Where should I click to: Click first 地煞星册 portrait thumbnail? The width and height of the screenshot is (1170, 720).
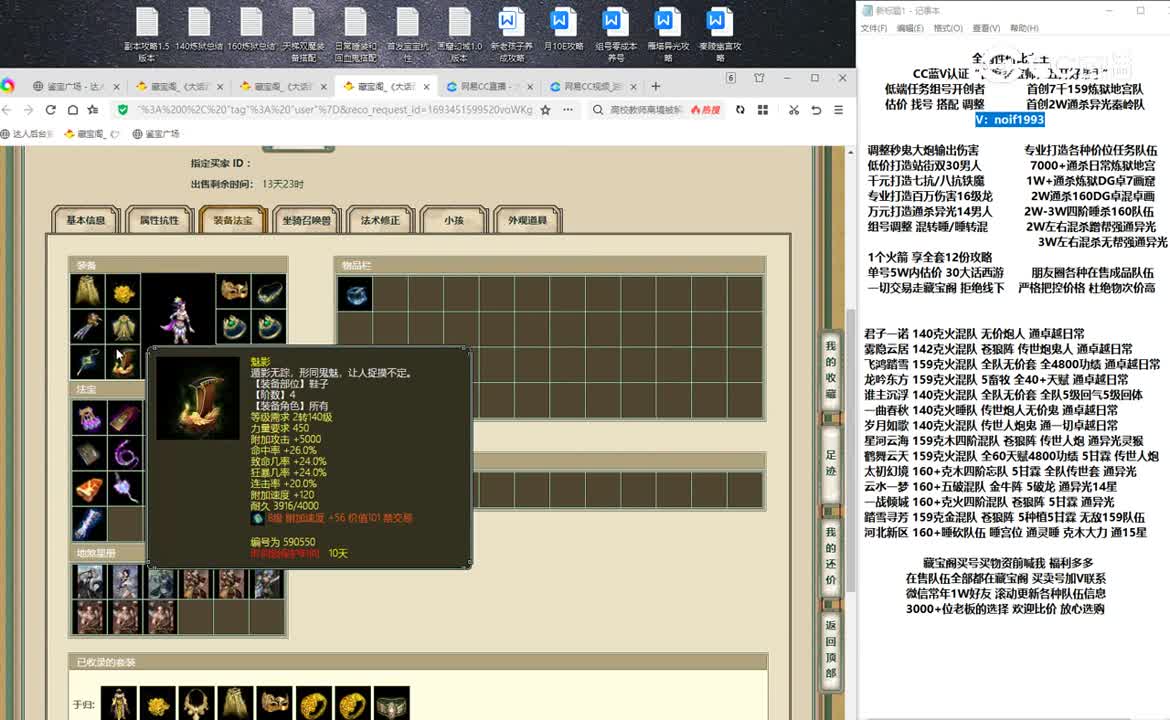click(89, 583)
